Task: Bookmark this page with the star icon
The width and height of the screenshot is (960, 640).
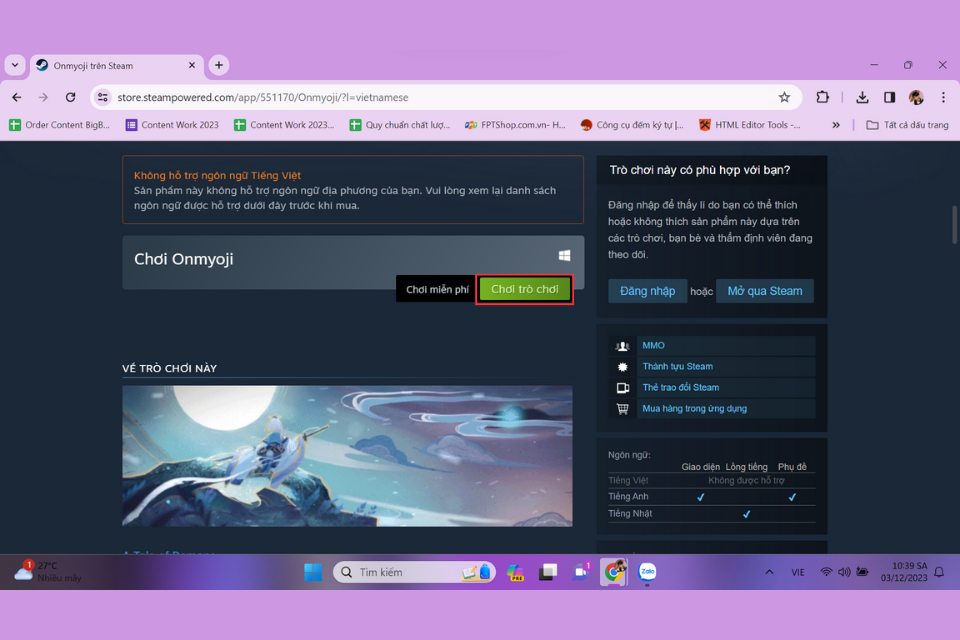Action: coord(784,97)
